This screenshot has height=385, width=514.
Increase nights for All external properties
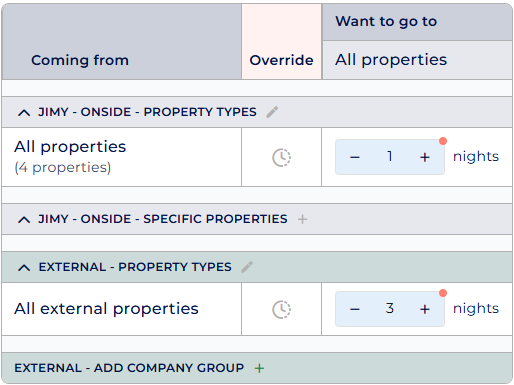[425, 309]
